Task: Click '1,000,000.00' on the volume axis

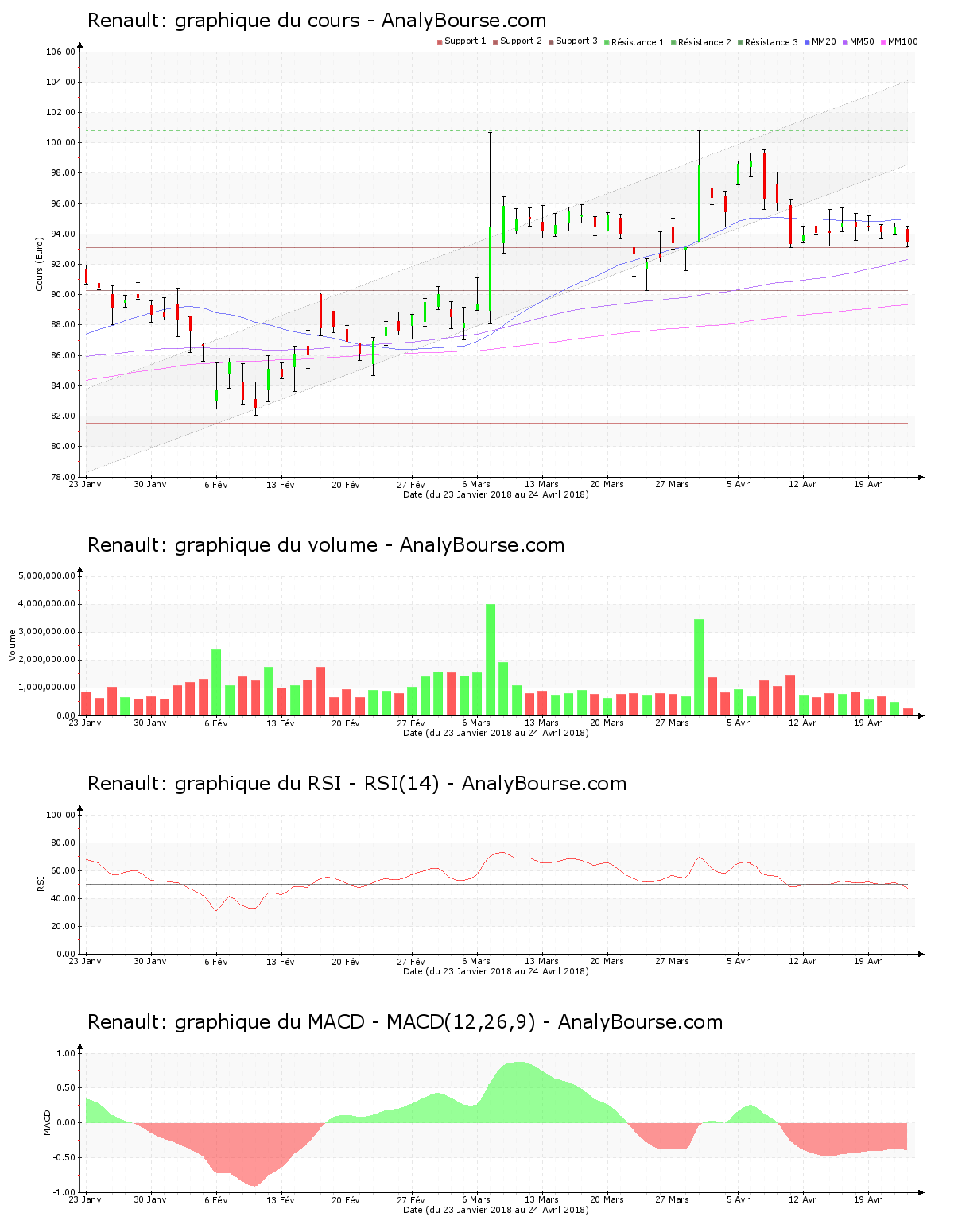Action: [x=47, y=688]
